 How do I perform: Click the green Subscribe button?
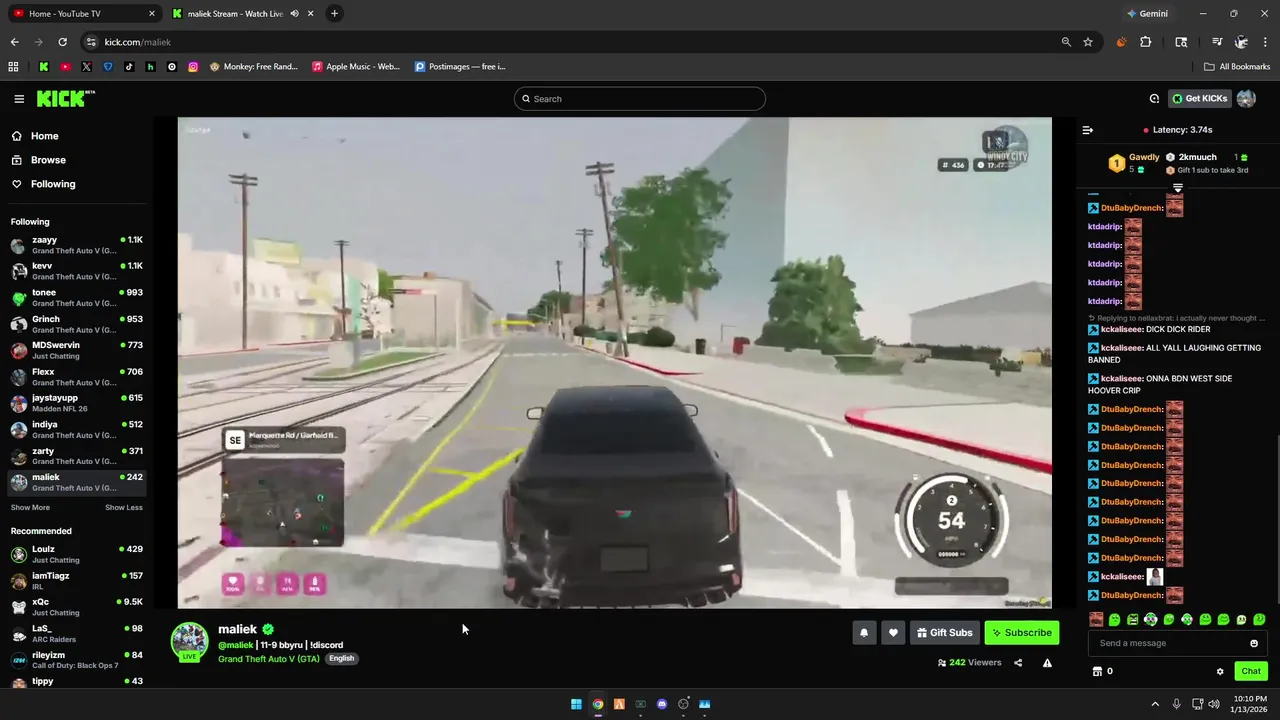(x=1021, y=633)
